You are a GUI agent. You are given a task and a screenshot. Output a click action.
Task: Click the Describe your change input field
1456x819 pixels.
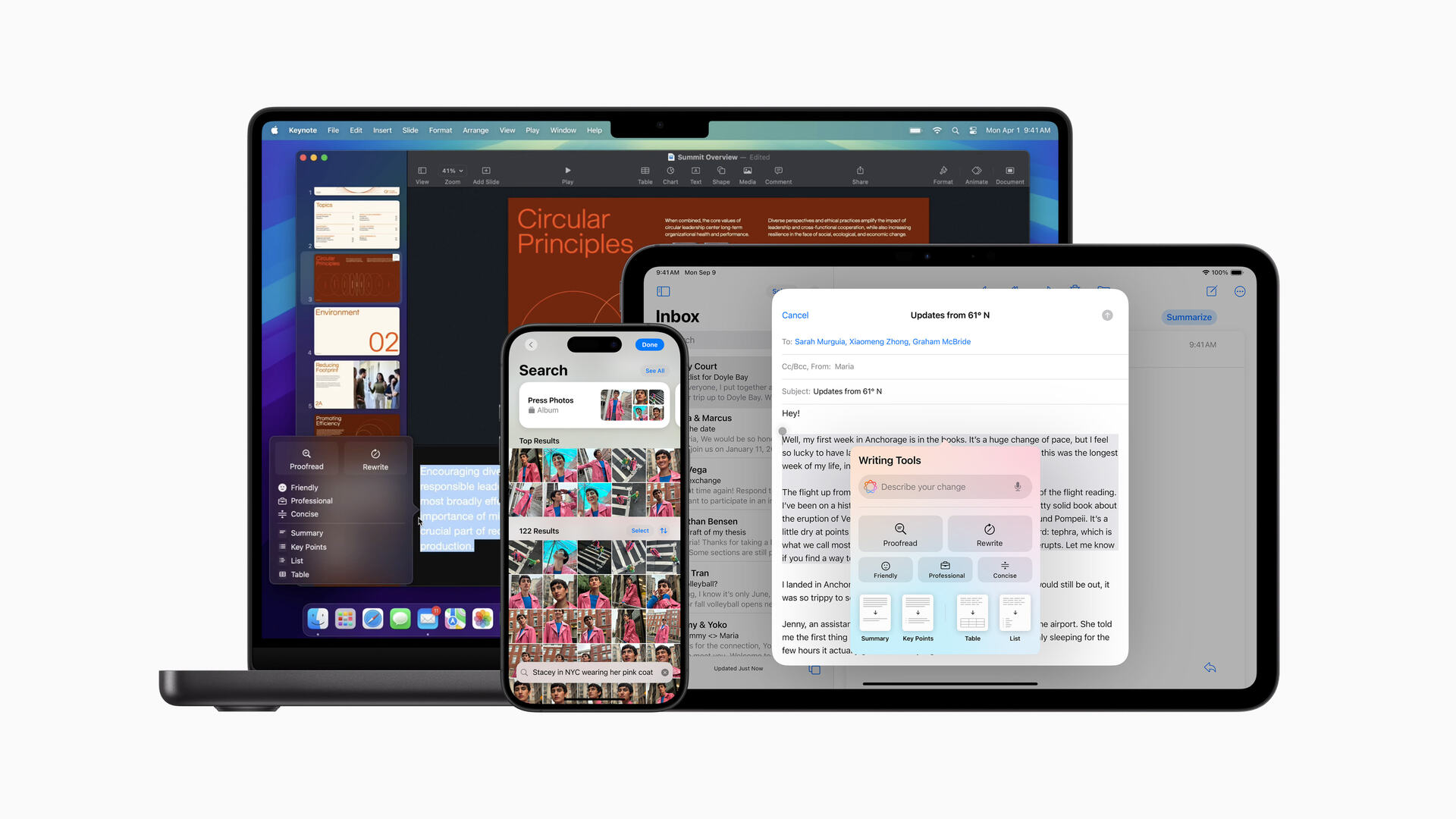(943, 487)
